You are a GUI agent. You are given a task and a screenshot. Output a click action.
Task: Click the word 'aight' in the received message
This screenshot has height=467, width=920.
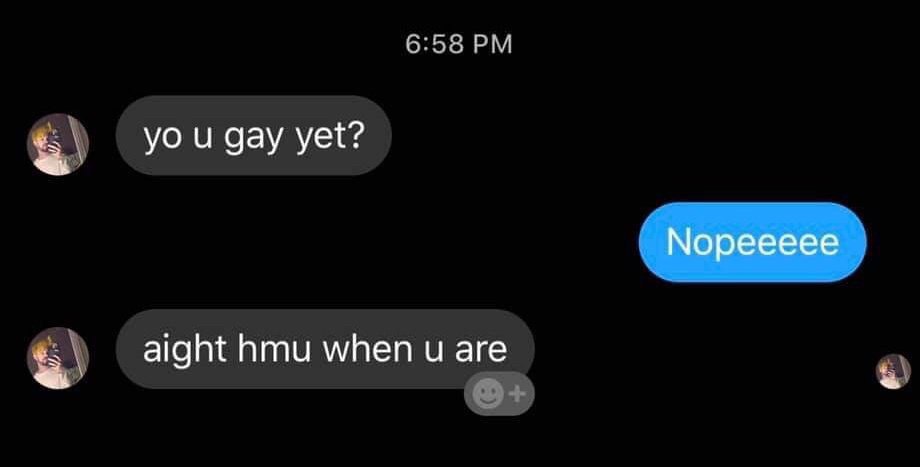(x=185, y=350)
